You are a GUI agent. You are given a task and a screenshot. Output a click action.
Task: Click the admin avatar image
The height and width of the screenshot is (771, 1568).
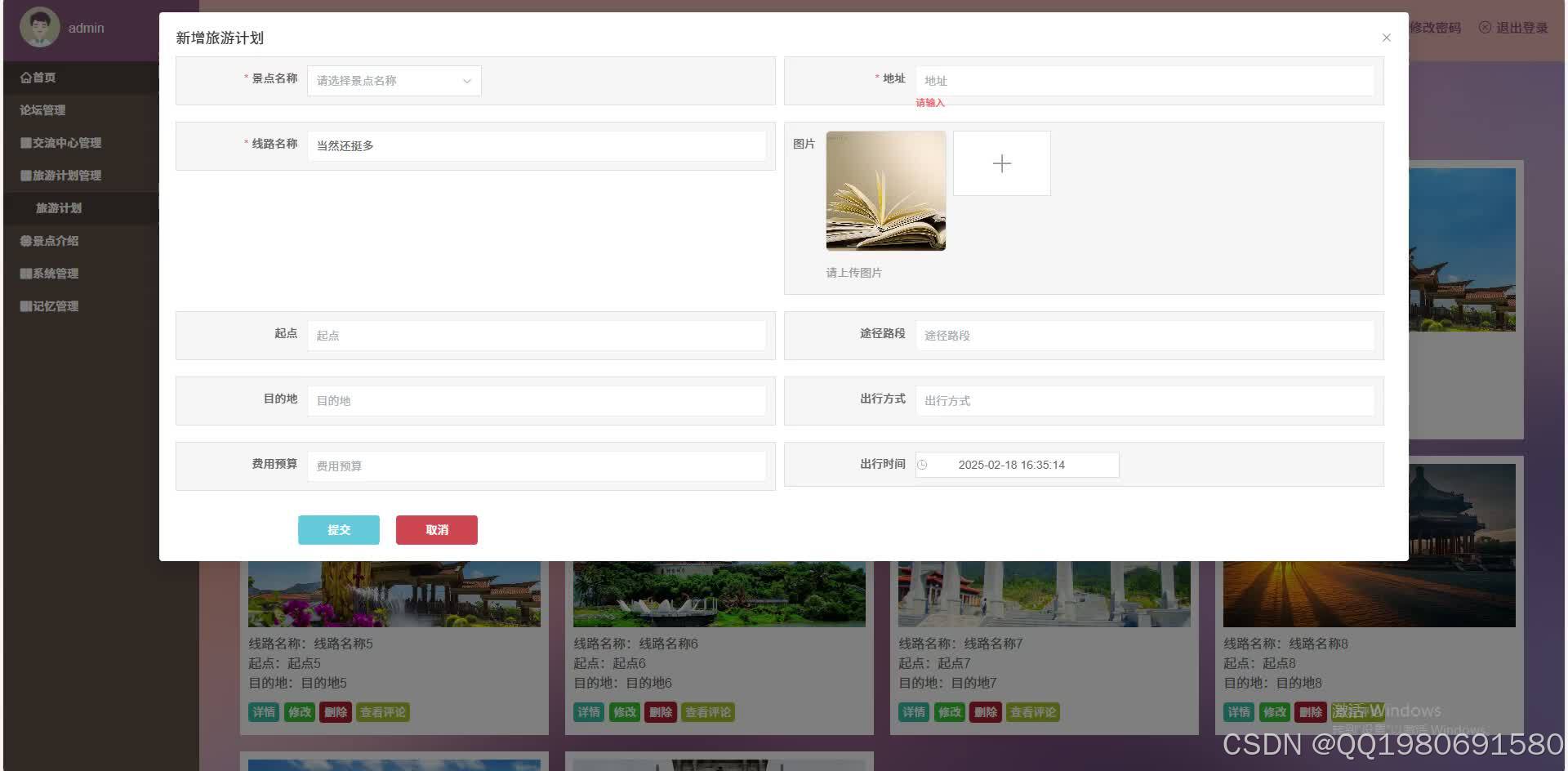coord(39,27)
